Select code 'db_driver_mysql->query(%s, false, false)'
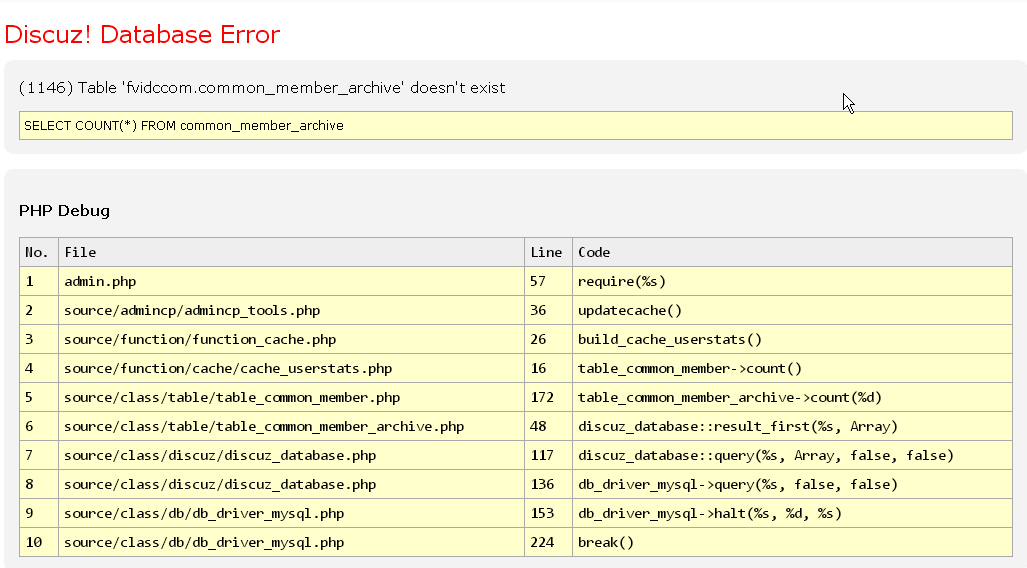The width and height of the screenshot is (1027, 568). 738,484
